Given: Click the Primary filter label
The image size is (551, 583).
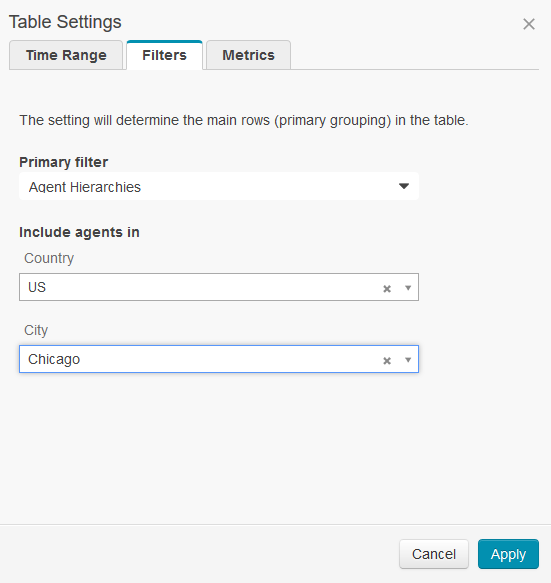Looking at the screenshot, I should coord(64,162).
